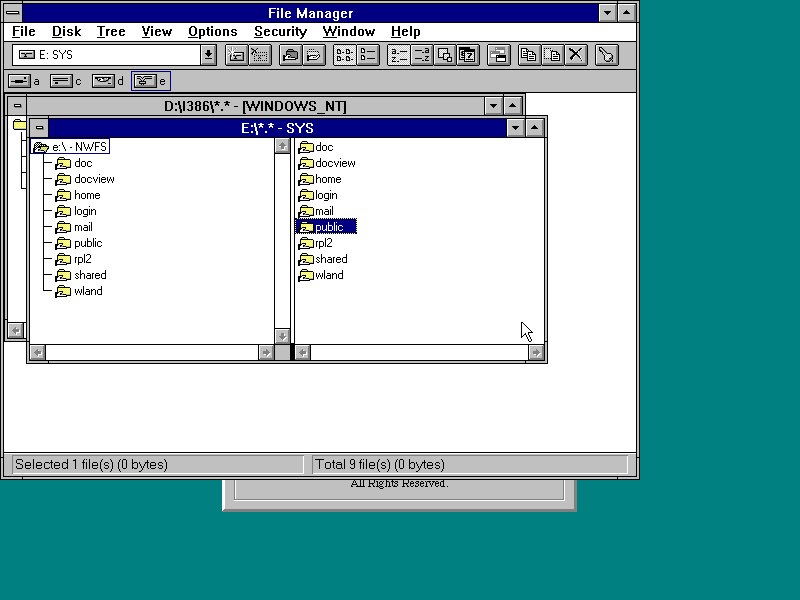Click the "Total 9 file(s) (0 bytes)" status text

380,465
